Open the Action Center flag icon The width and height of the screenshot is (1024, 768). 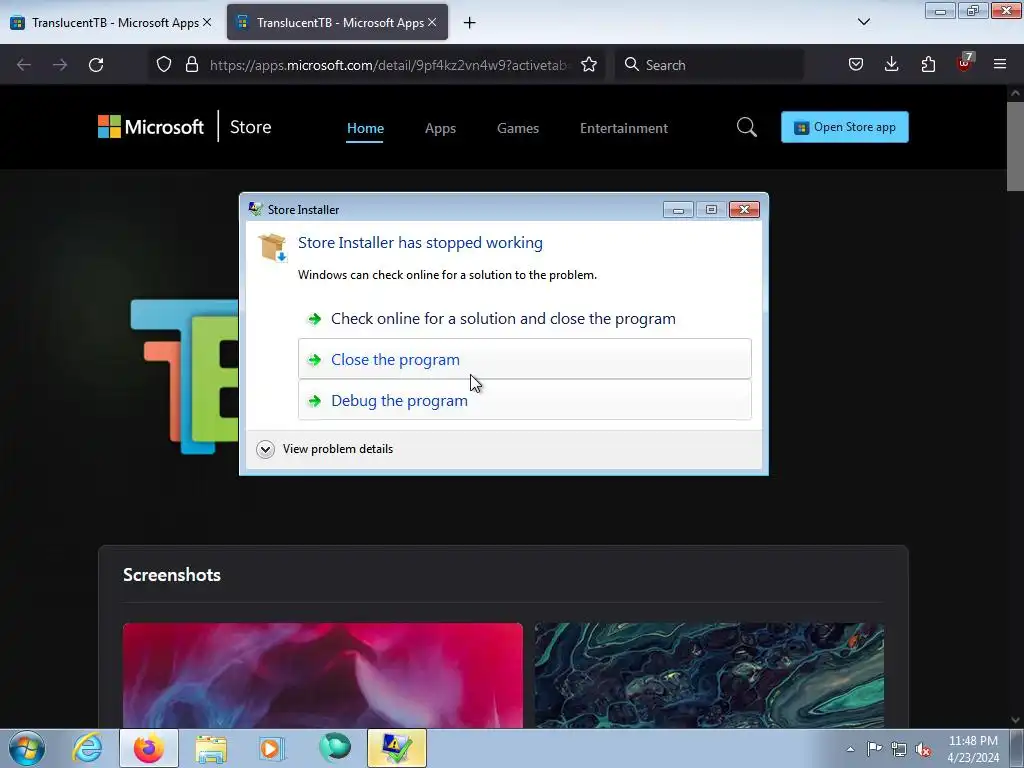(x=874, y=749)
